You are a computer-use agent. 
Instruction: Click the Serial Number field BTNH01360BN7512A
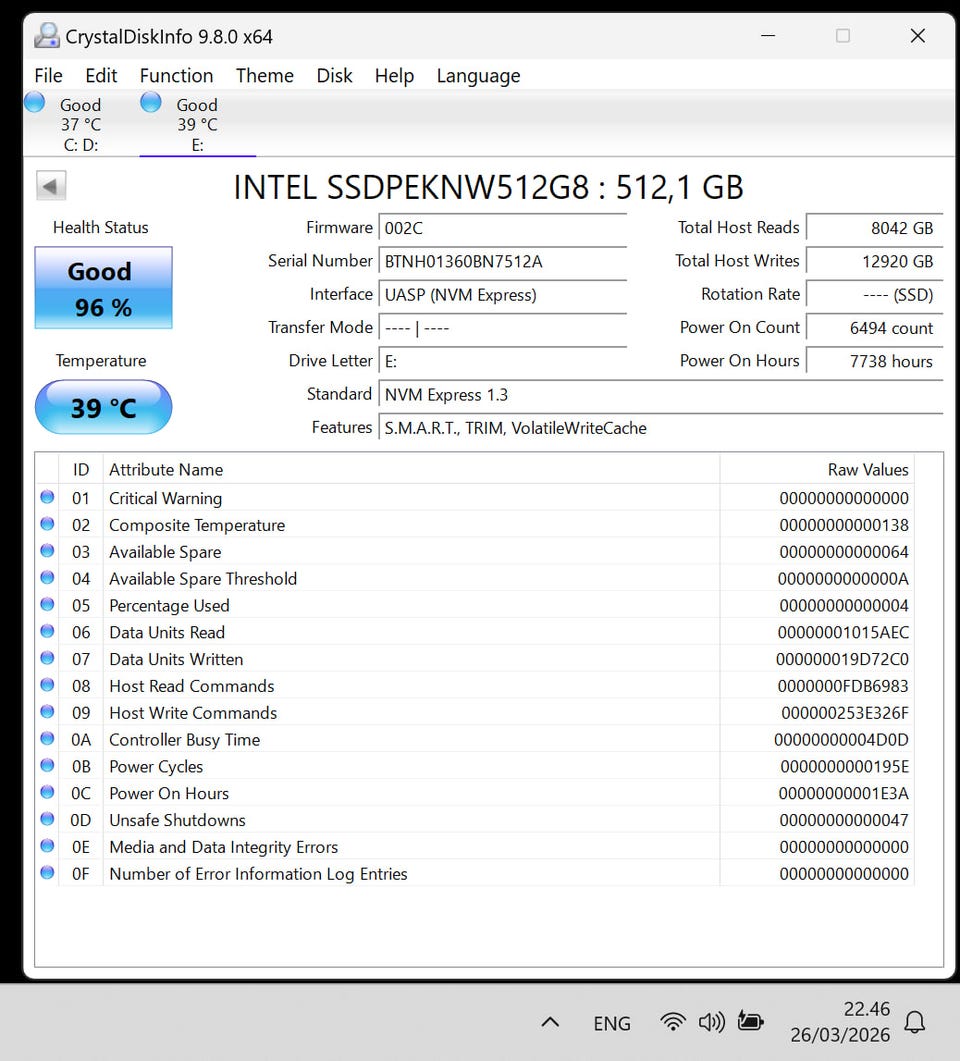[x=503, y=261]
